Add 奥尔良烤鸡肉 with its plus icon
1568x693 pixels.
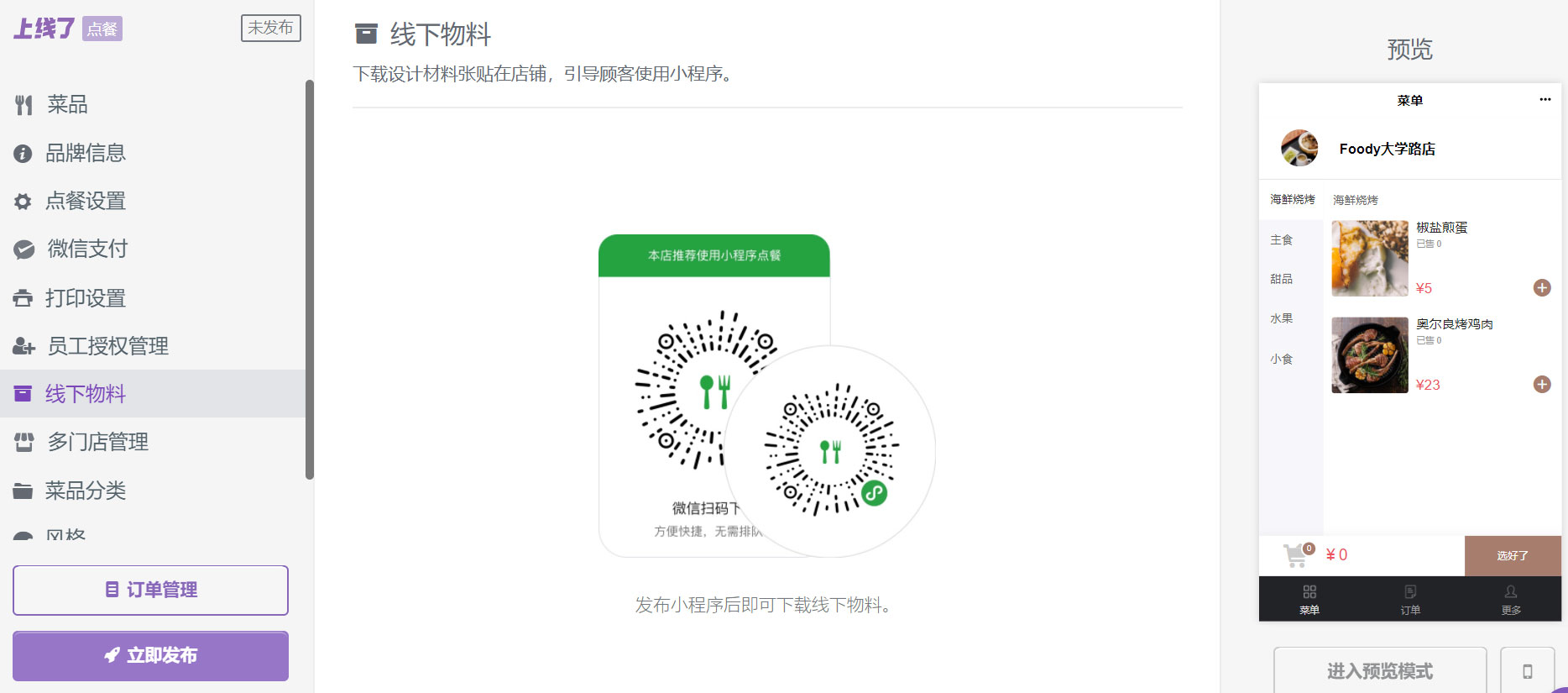pos(1541,385)
